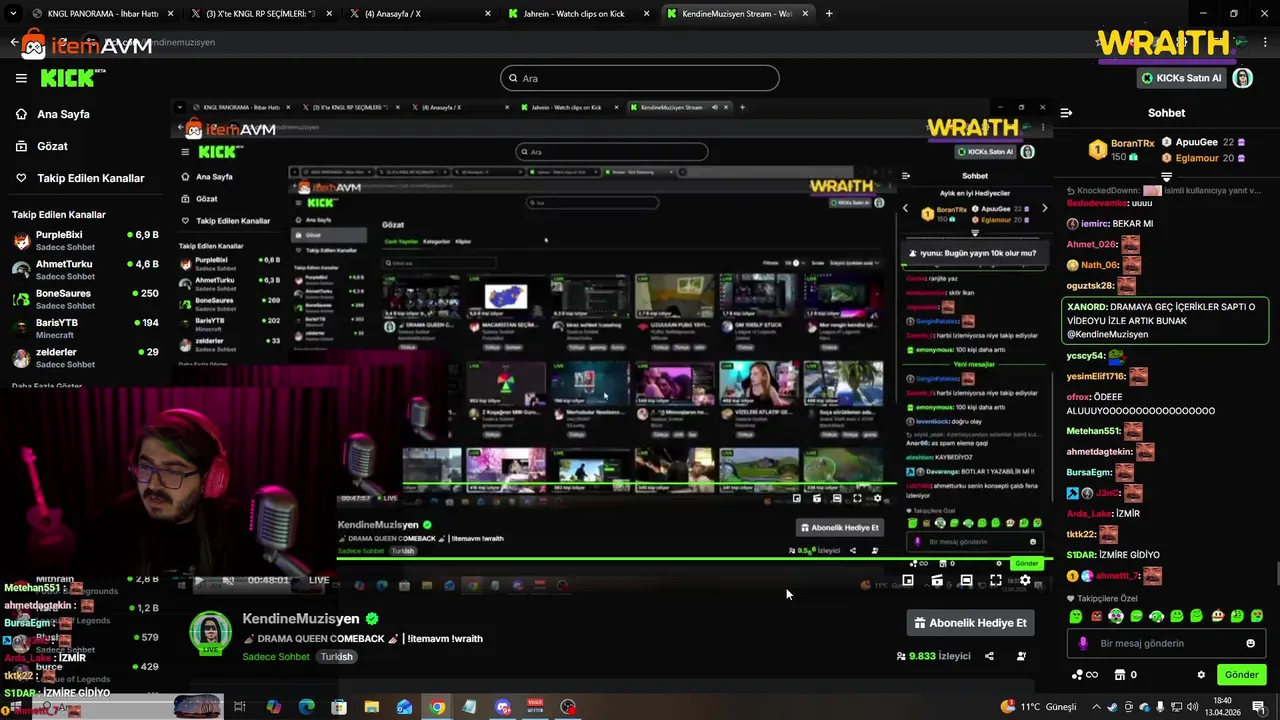Open a new browser tab
Image resolution: width=1280 pixels, height=720 pixels.
point(829,13)
